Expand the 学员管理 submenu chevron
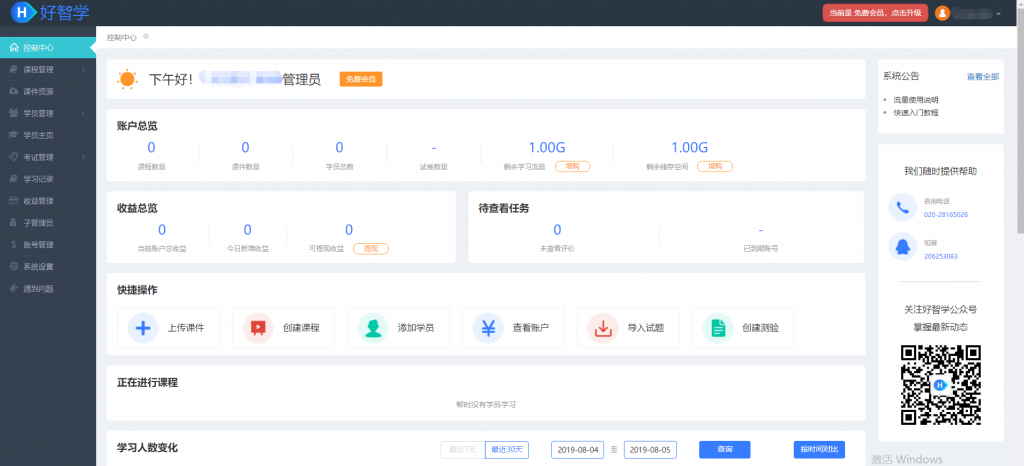Viewport: 1024px width, 466px height. pos(84,113)
